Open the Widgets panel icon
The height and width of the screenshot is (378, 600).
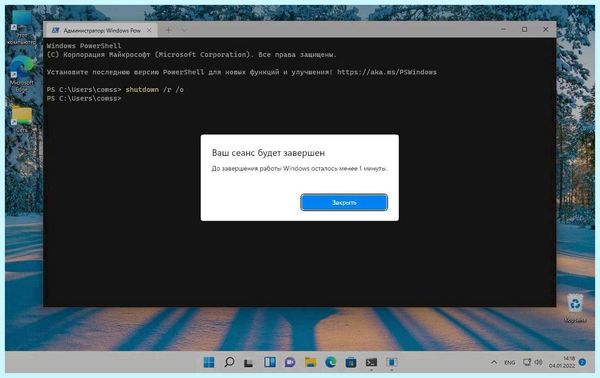pos(270,362)
